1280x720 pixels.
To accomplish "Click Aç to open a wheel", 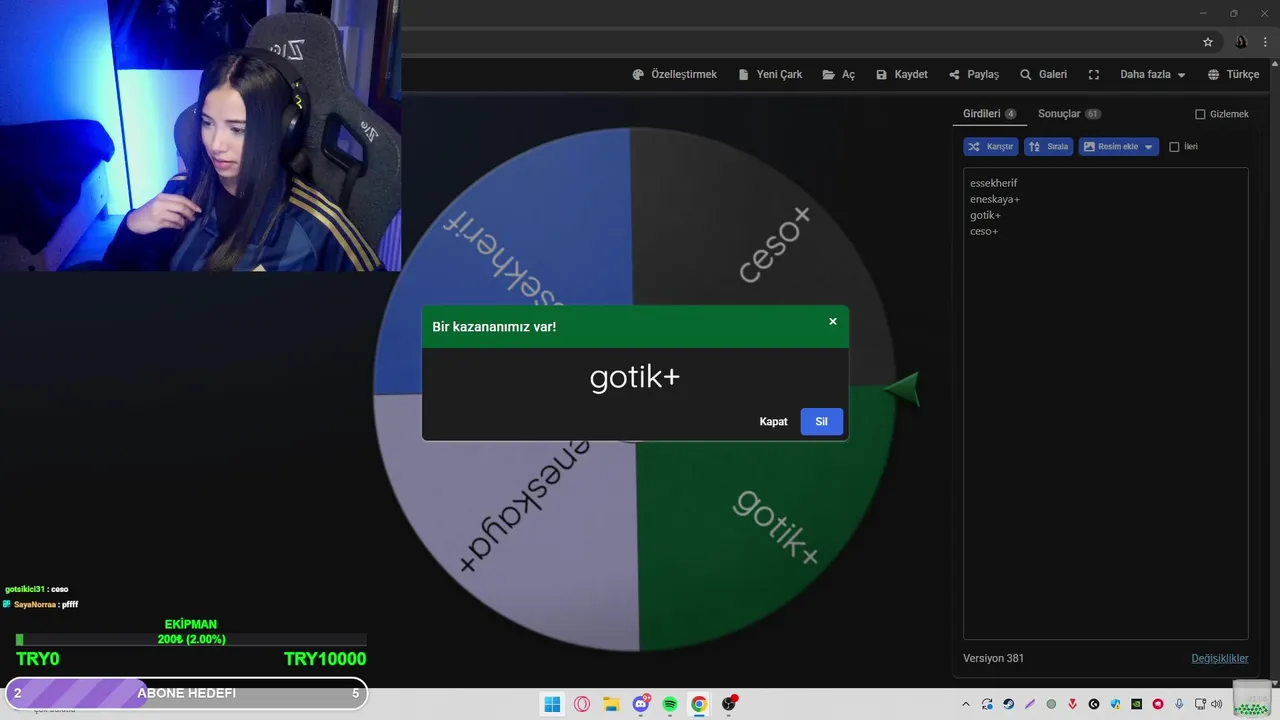I will pyautogui.click(x=839, y=75).
